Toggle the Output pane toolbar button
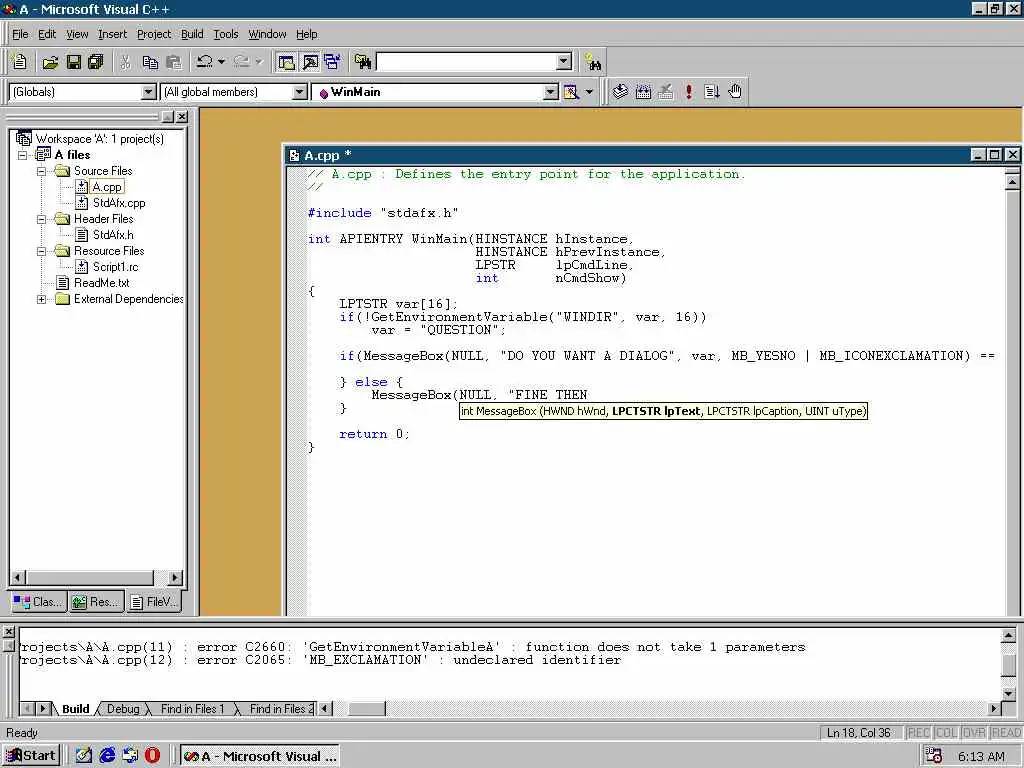The width and height of the screenshot is (1024, 768). coord(310,62)
